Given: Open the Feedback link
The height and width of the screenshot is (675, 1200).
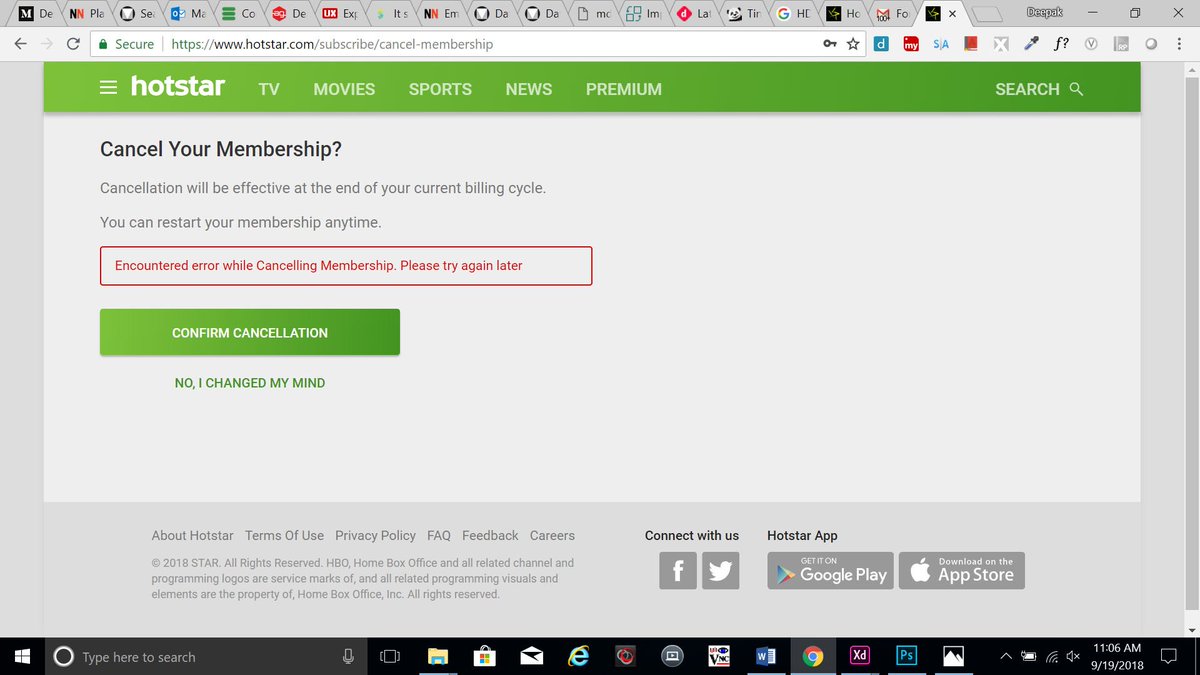Looking at the screenshot, I should pyautogui.click(x=490, y=536).
